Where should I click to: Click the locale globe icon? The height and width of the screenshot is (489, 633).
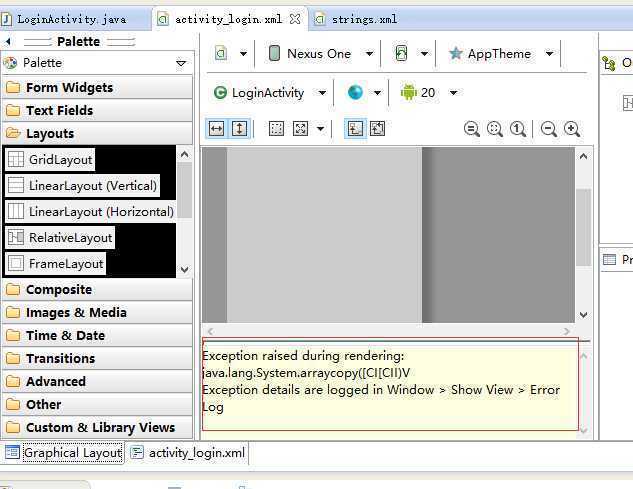[x=355, y=92]
